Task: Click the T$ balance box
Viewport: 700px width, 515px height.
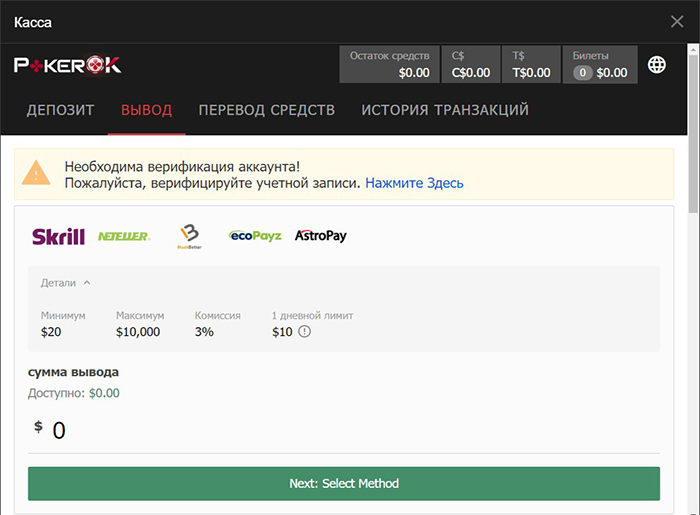Action: coord(531,64)
